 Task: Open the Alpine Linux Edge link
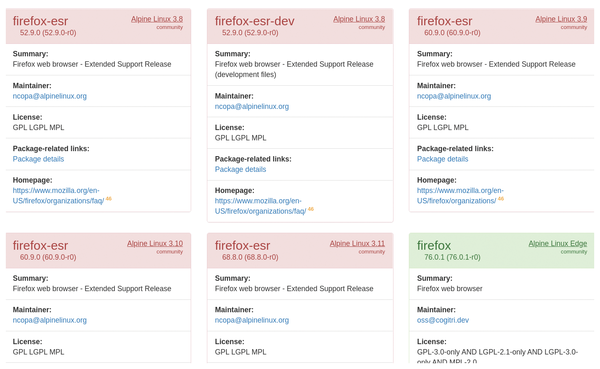coord(558,243)
